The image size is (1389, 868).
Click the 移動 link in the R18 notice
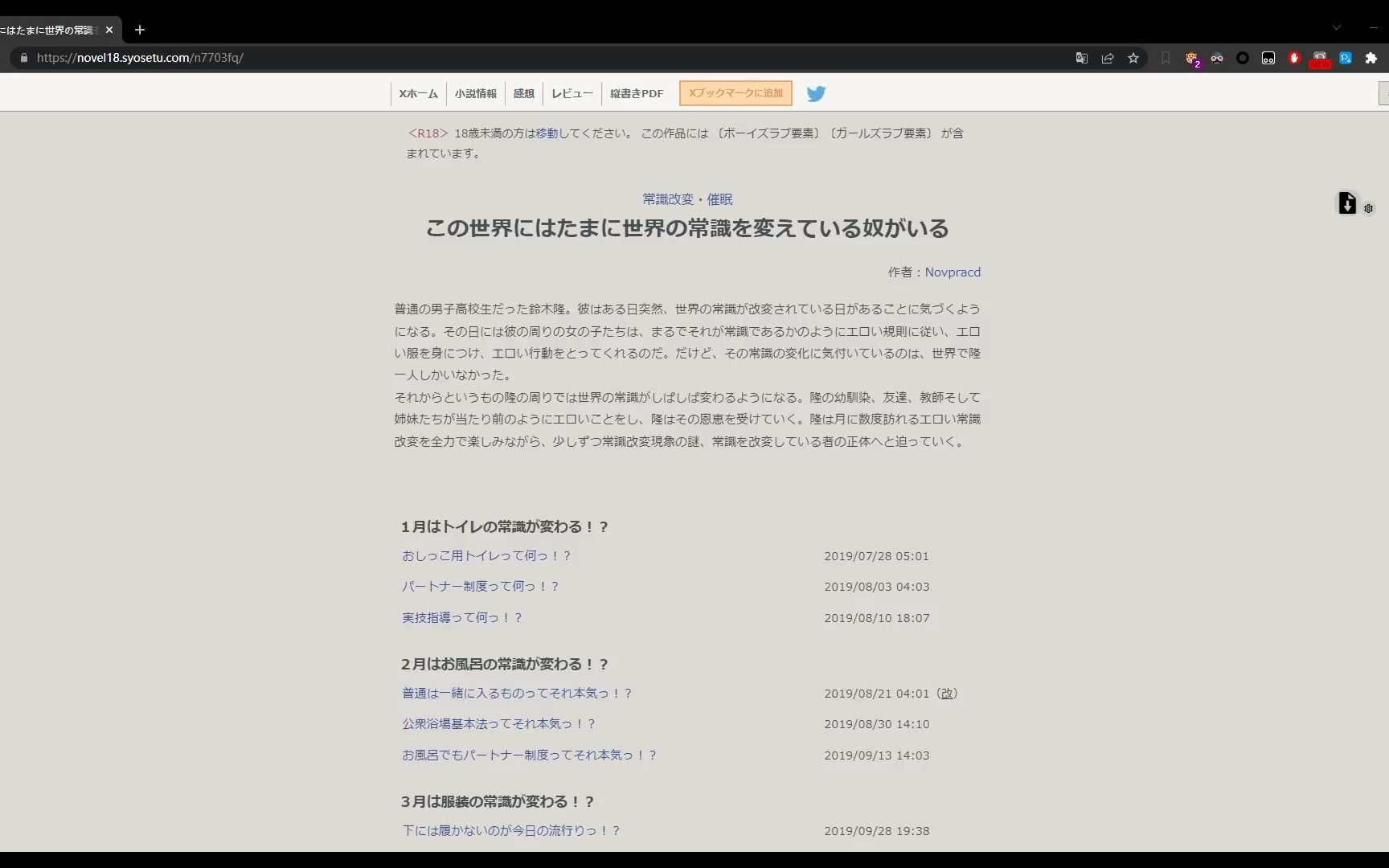click(x=547, y=133)
